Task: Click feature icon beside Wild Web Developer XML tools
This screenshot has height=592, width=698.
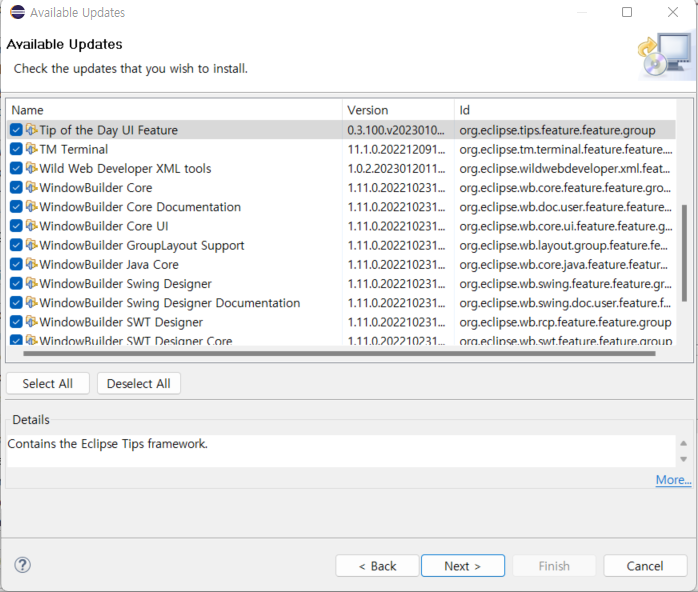Action: click(31, 168)
